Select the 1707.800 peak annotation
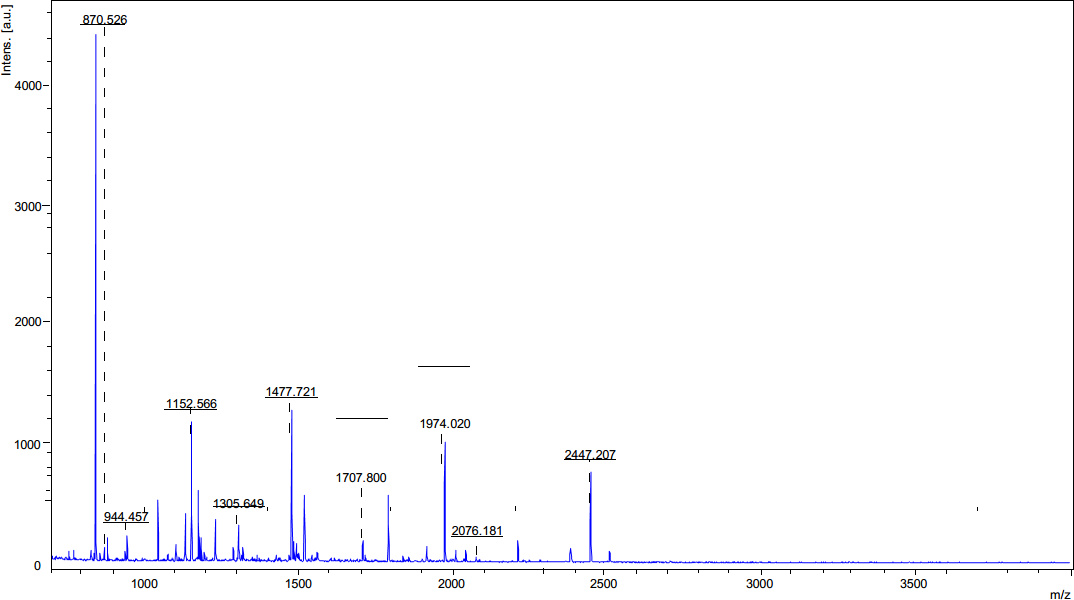Screen dimensions: 1074x600 point(361,478)
